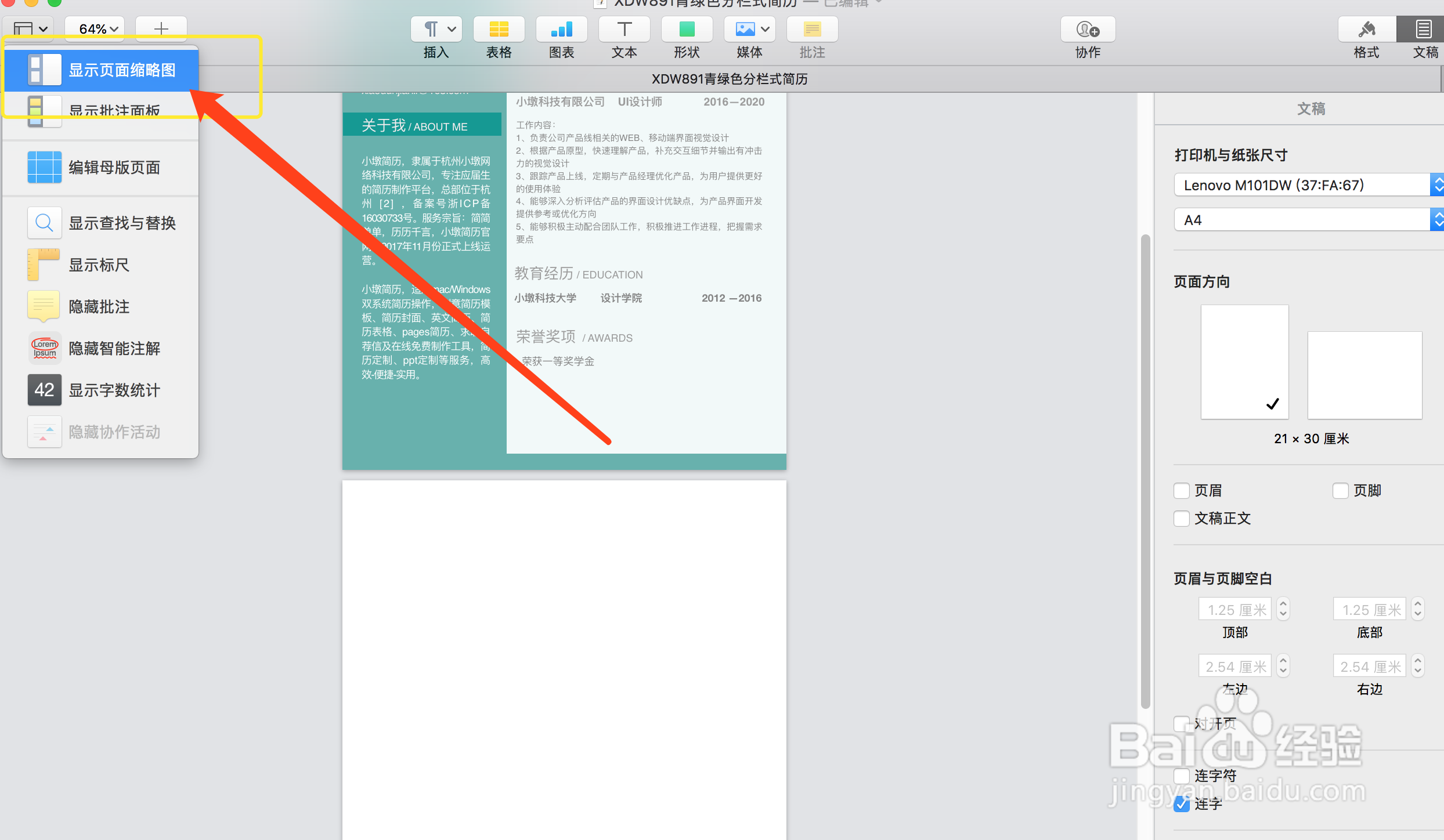This screenshot has height=840, width=1444.
Task: Choose 显示页面缩略图 menu item
Action: (x=121, y=70)
